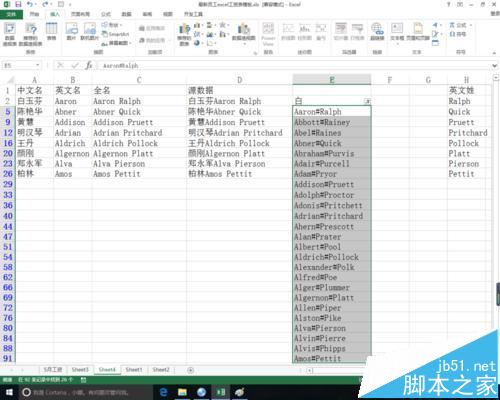Collapse the ribbon with arrow

(495, 53)
